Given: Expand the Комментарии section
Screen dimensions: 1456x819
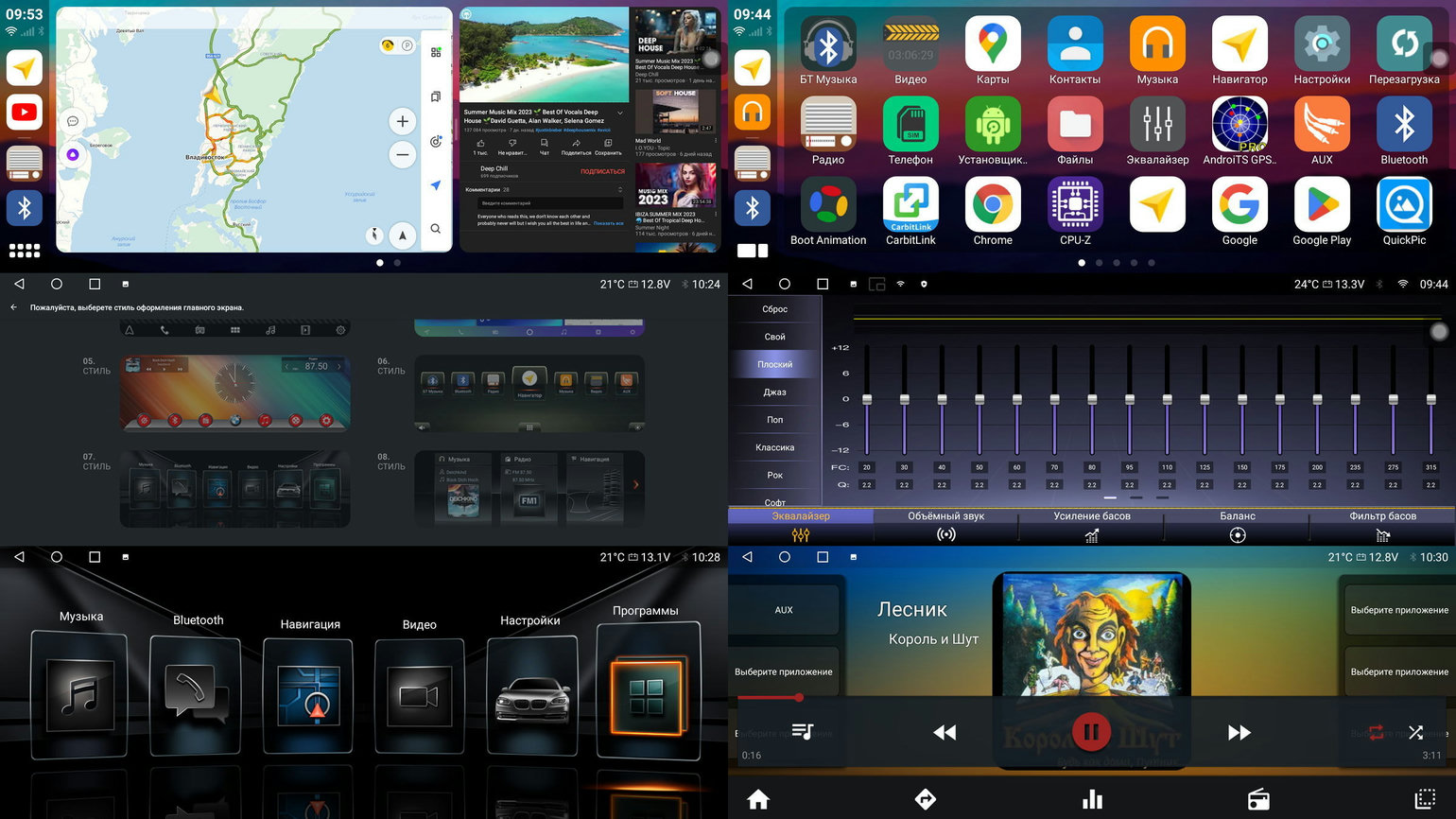Looking at the screenshot, I should [x=620, y=190].
